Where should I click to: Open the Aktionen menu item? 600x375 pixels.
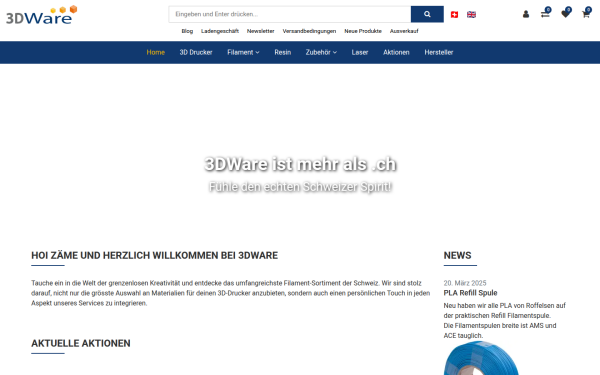click(x=396, y=52)
